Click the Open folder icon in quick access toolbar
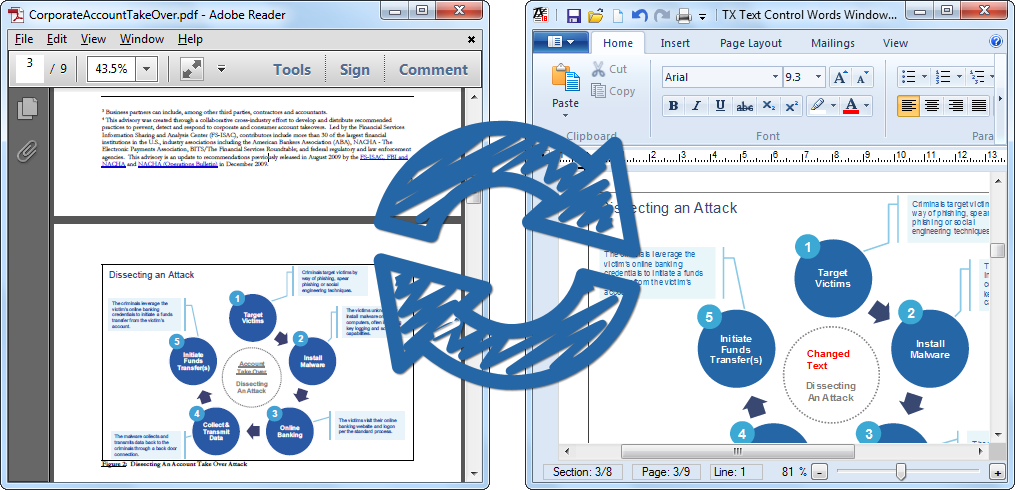Viewport: 1015px width, 490px height. tap(596, 15)
